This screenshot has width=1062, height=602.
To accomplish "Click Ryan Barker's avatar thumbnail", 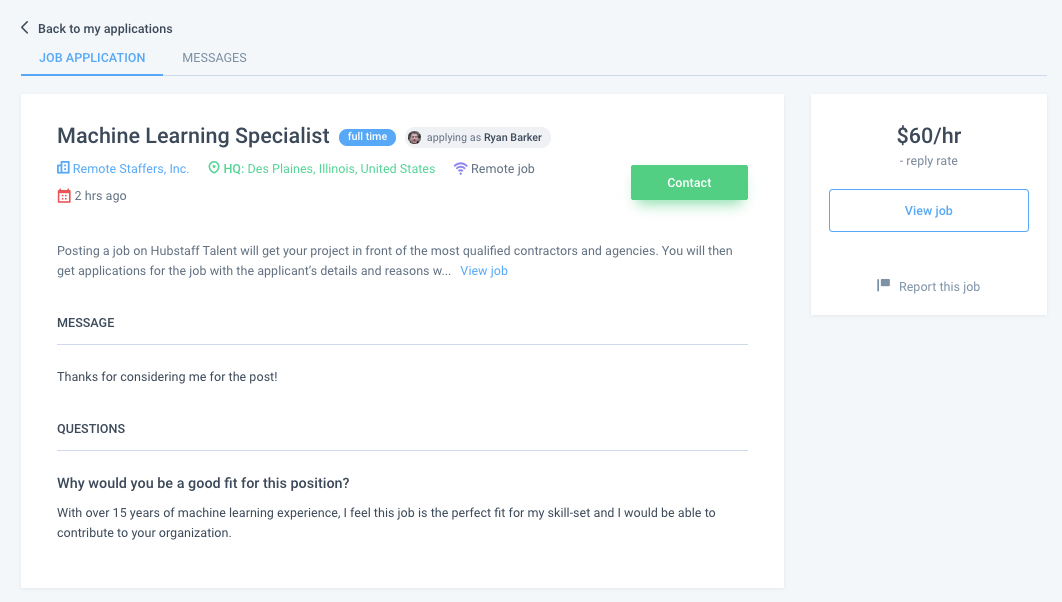I will coord(415,137).
